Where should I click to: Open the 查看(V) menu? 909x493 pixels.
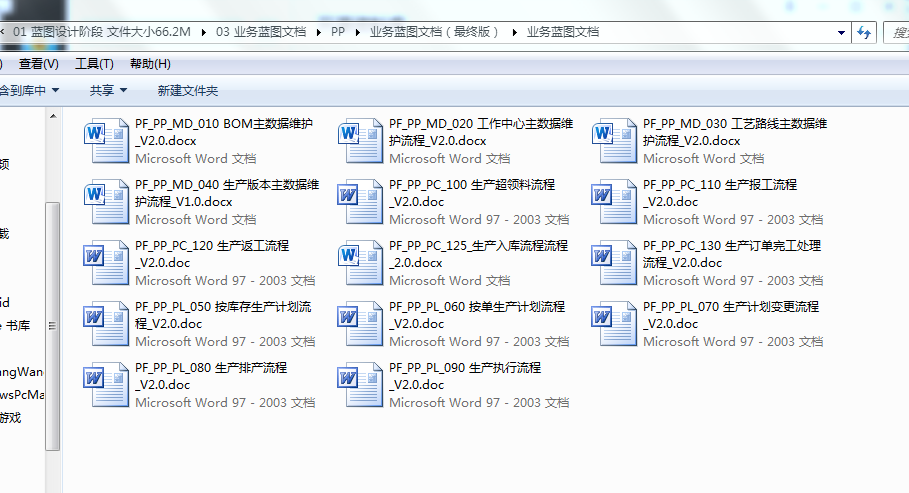[39, 64]
